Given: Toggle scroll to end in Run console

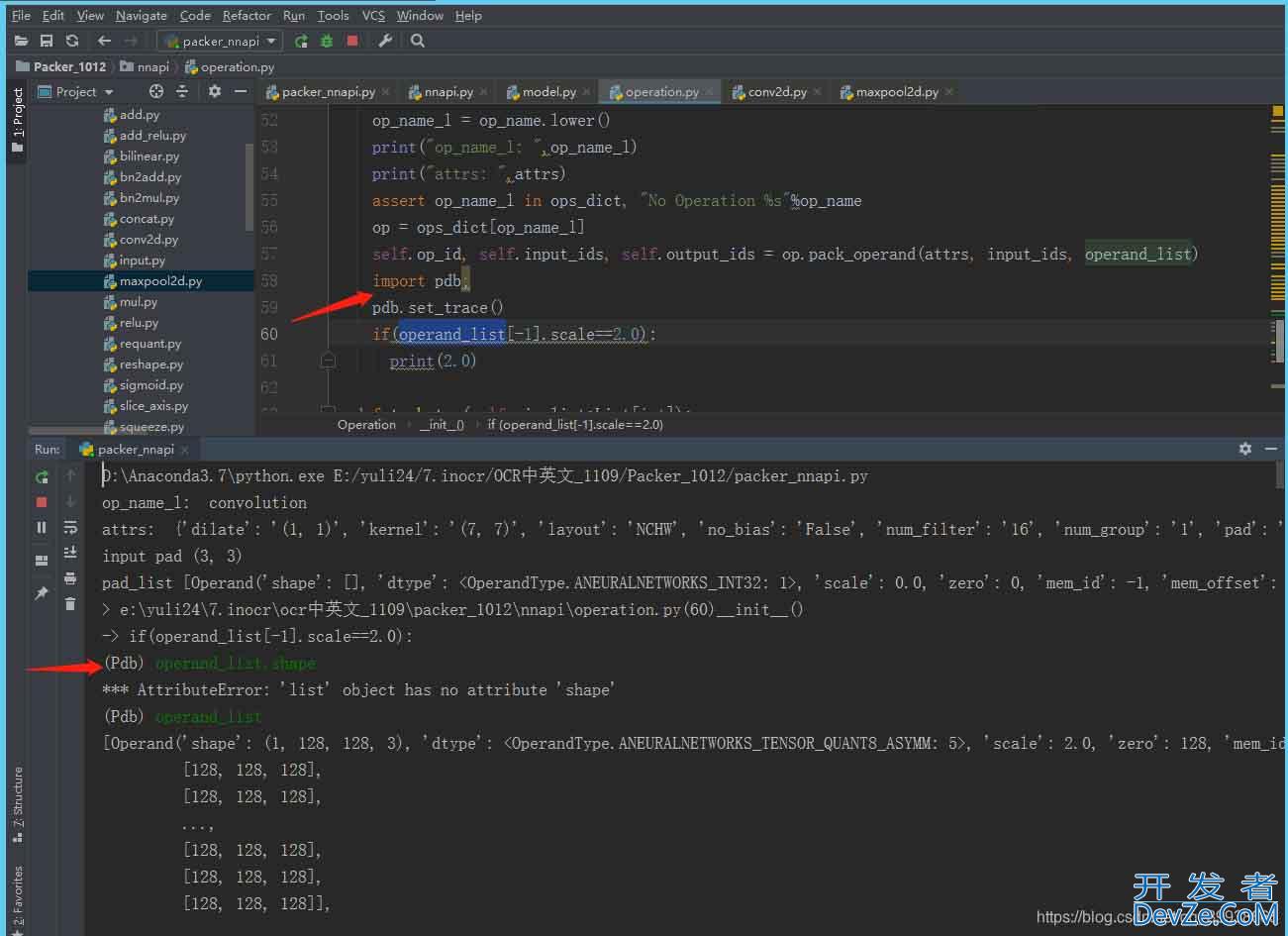Looking at the screenshot, I should (70, 553).
